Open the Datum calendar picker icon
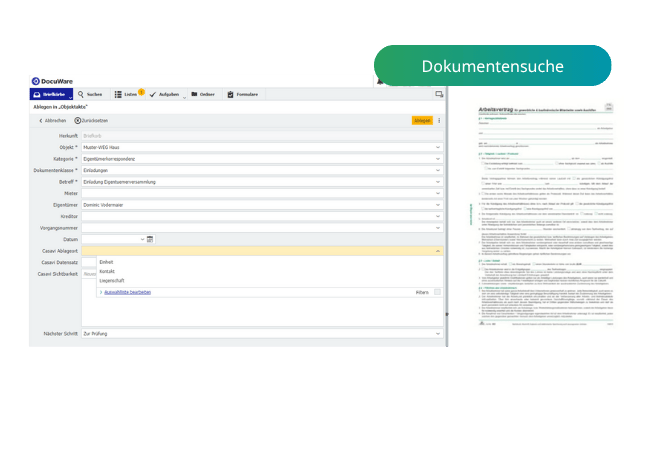Image resolution: width=666 pixels, height=450 pixels. coord(150,240)
